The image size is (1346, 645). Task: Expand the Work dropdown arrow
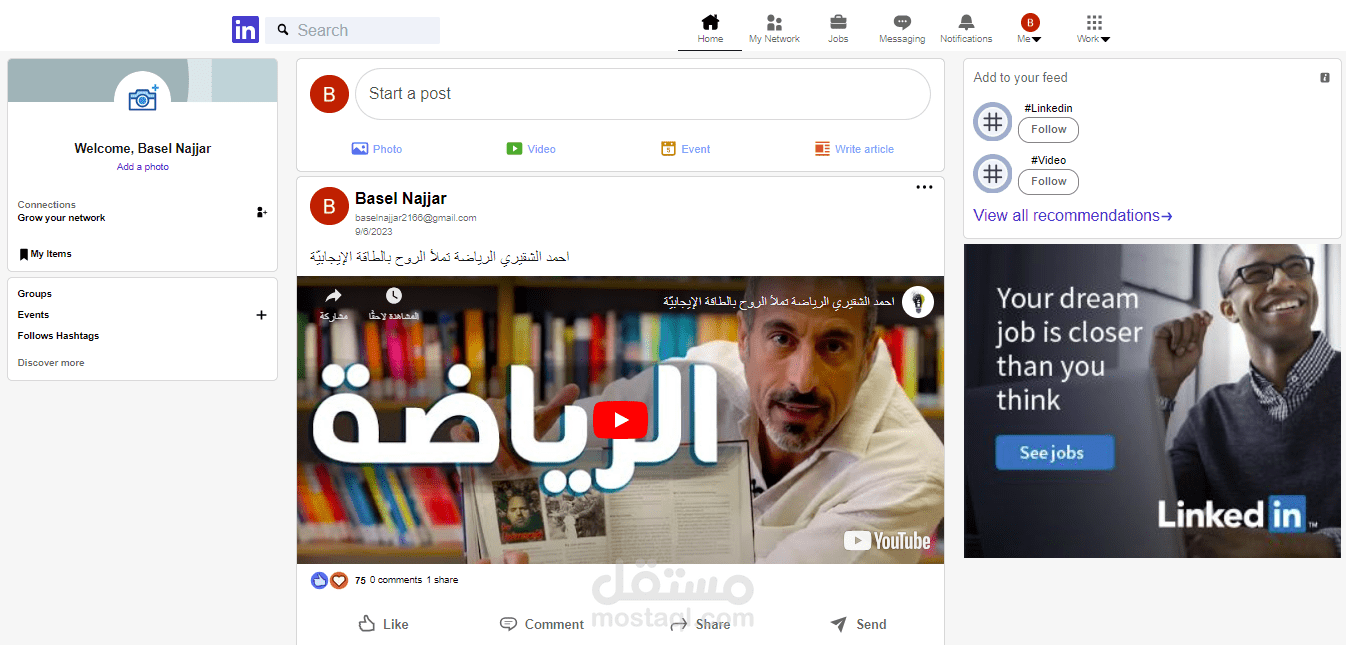tap(1105, 40)
